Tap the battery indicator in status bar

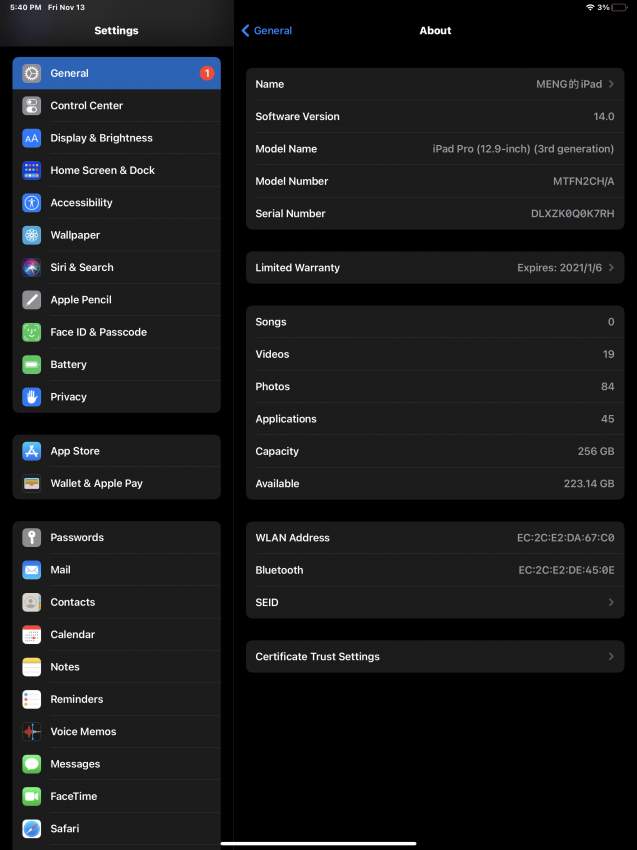[619, 8]
